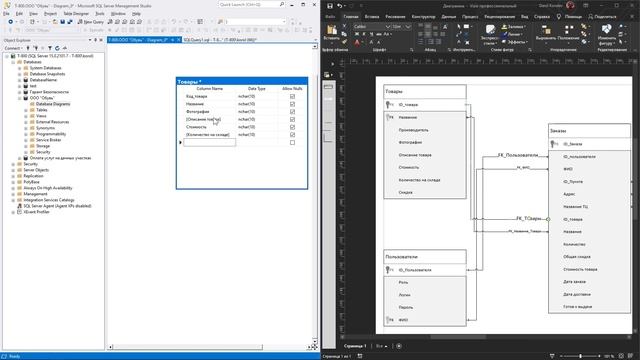Screen dimensions: 640x360
Task: Open the Table Designer menu
Action: pos(76,13)
